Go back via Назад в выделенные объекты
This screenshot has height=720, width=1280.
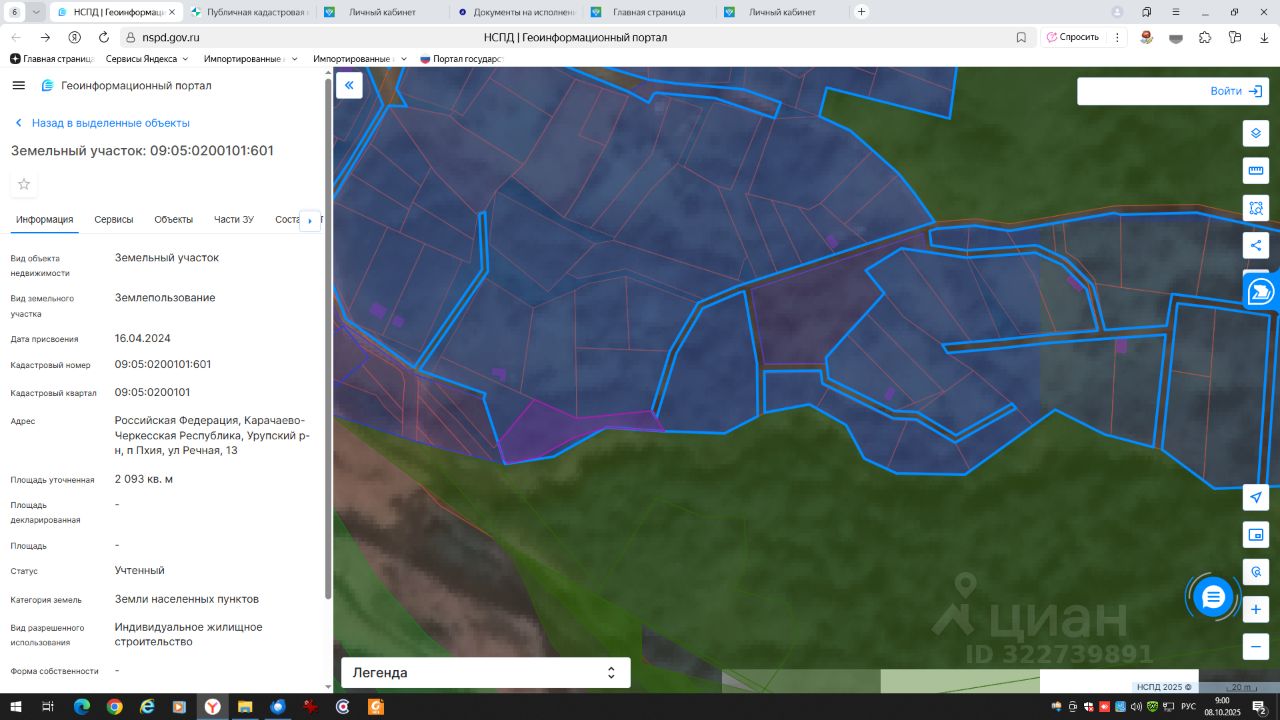pyautogui.click(x=102, y=123)
